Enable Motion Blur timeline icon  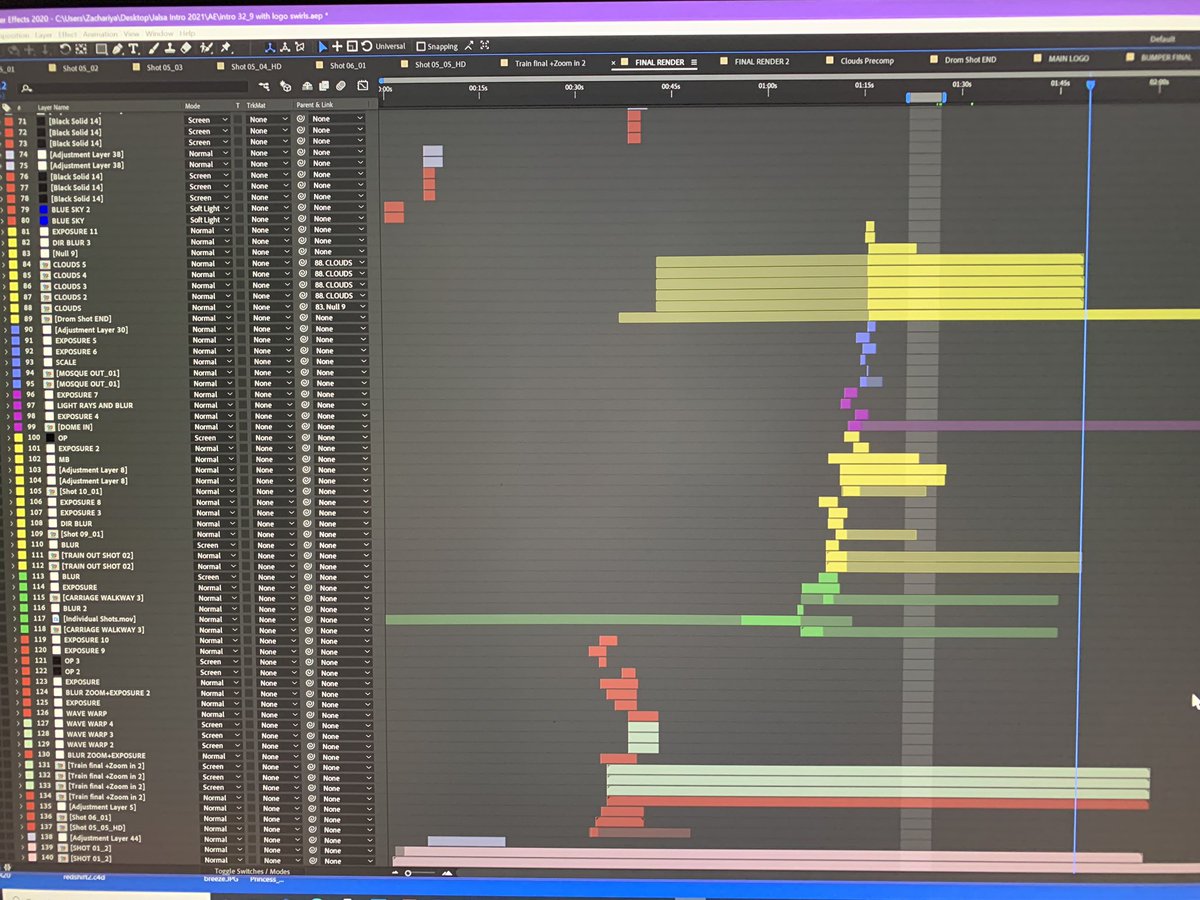coord(341,86)
